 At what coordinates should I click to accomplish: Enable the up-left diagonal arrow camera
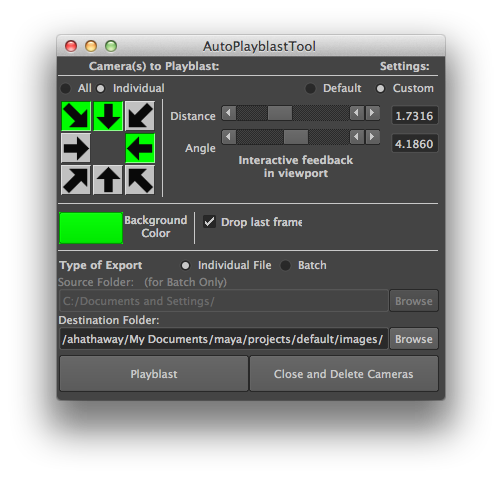tap(140, 180)
